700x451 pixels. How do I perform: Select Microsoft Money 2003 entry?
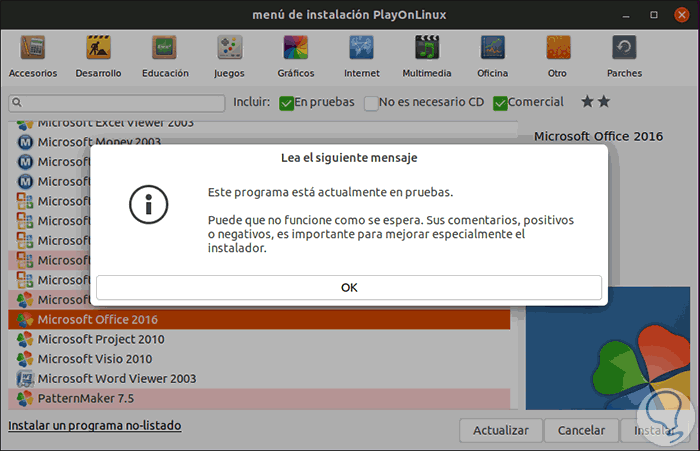click(99, 141)
